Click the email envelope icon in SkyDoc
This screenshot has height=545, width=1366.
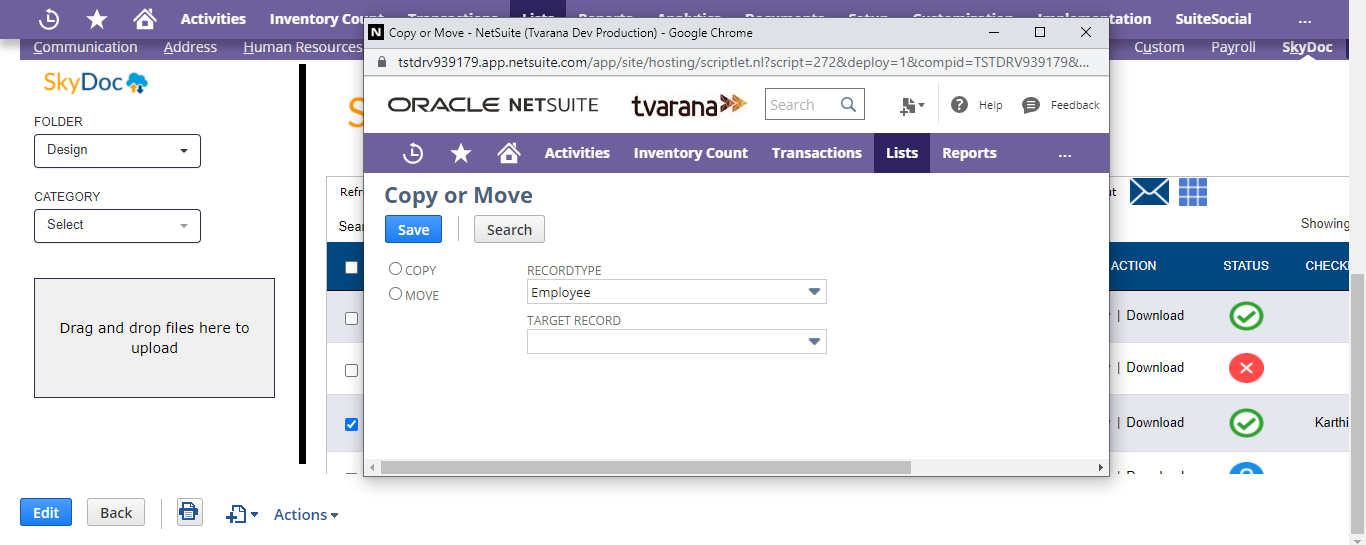point(1149,191)
